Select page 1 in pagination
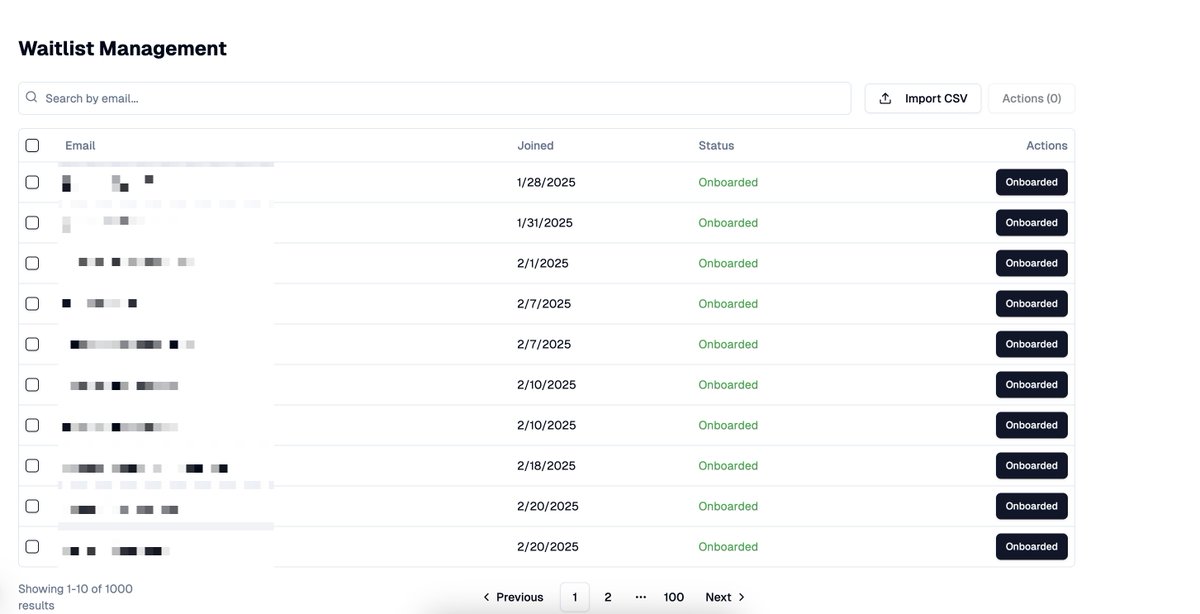This screenshot has width=1200, height=614. 574,597
